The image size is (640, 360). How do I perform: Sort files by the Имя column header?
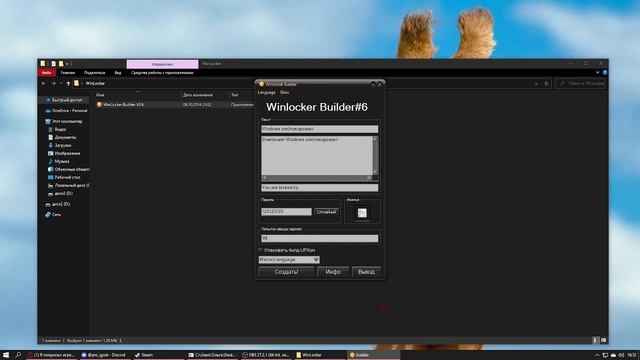[x=100, y=95]
